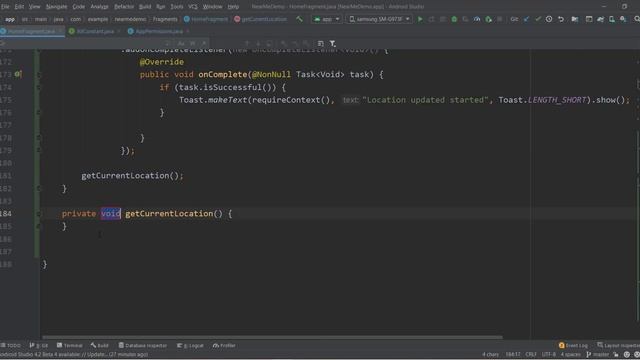The width and height of the screenshot is (640, 360).
Task: Click the Git rollback undo icon
Action: 561,19
